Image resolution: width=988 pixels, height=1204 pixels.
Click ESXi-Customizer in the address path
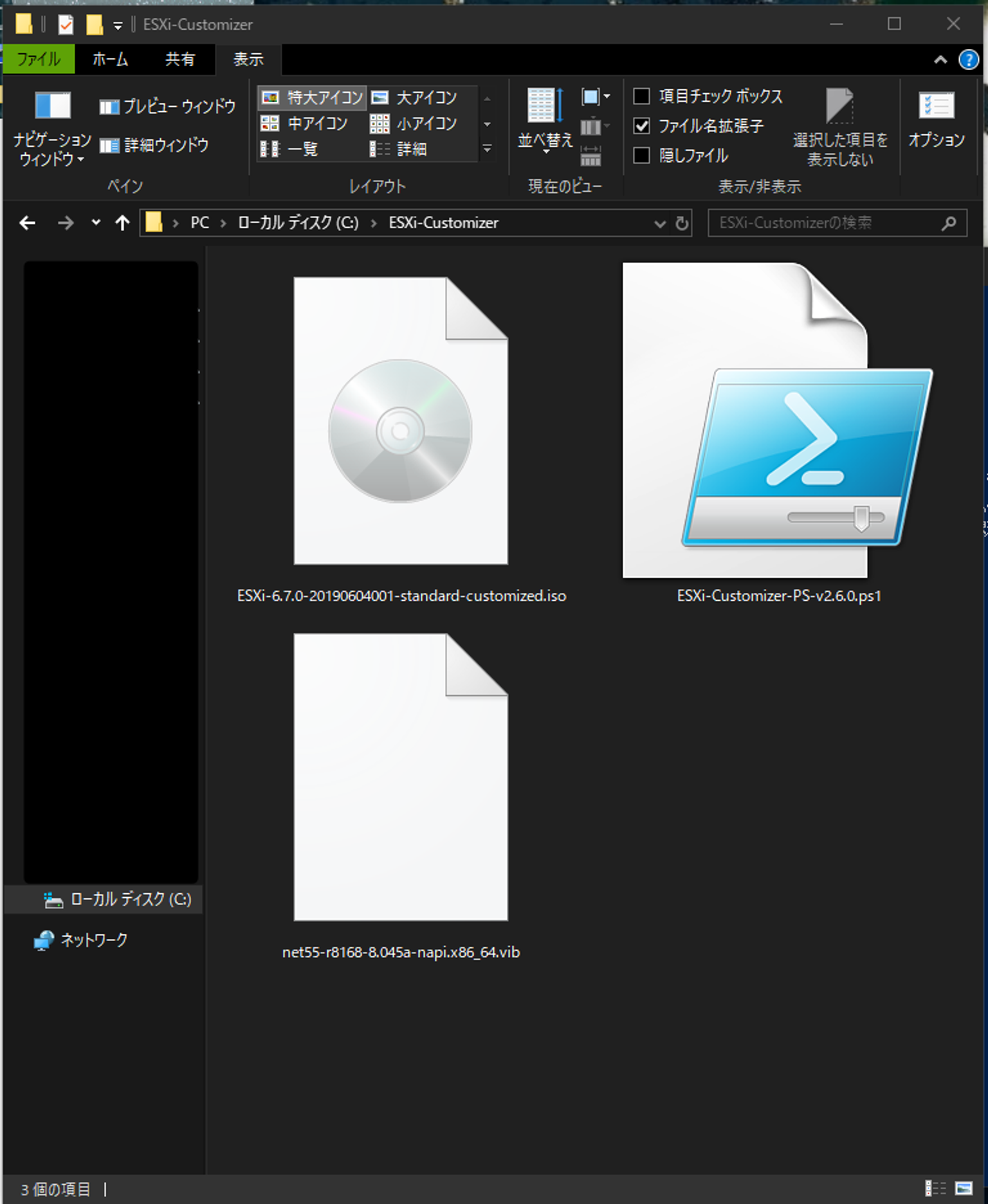pos(443,223)
